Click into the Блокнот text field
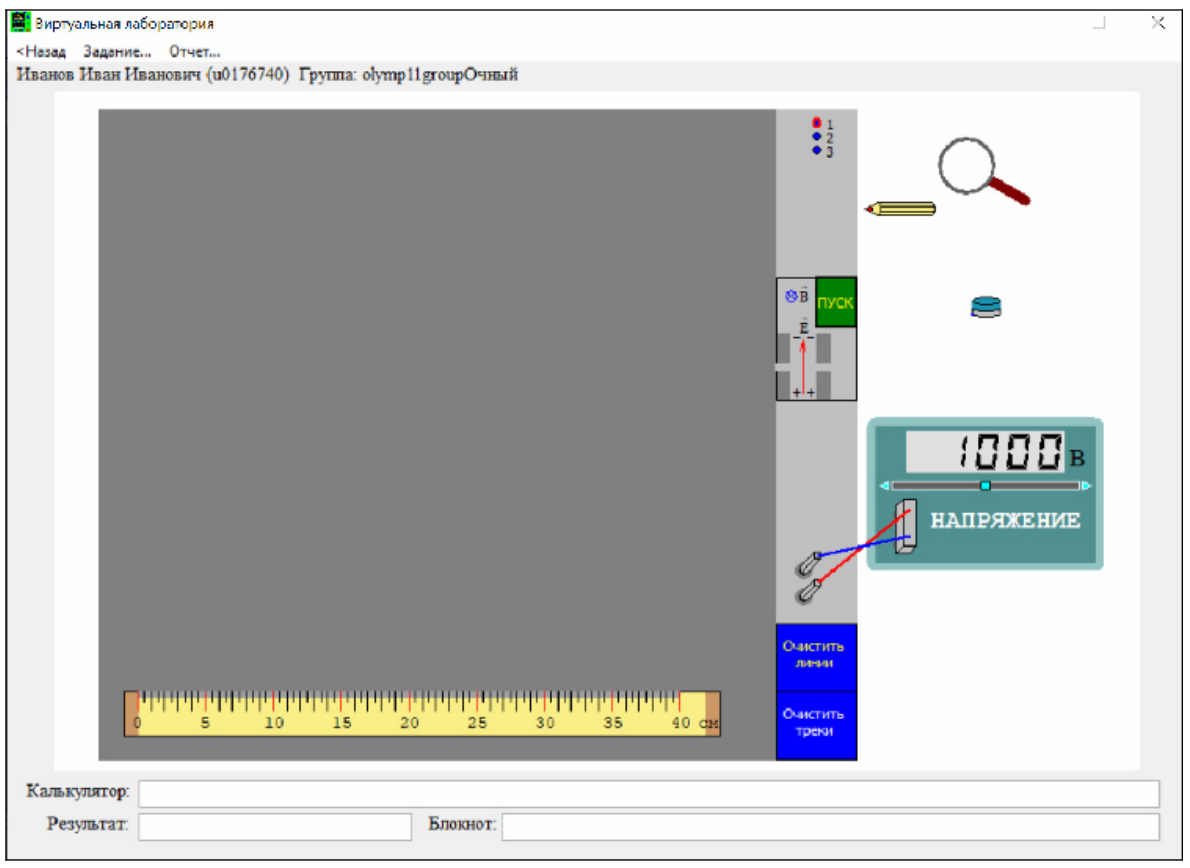The height and width of the screenshot is (868, 1190). (x=830, y=827)
